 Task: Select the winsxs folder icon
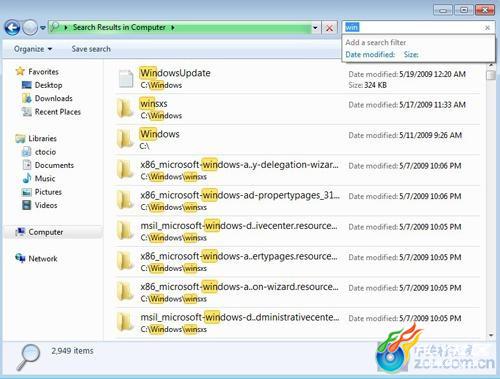click(125, 109)
